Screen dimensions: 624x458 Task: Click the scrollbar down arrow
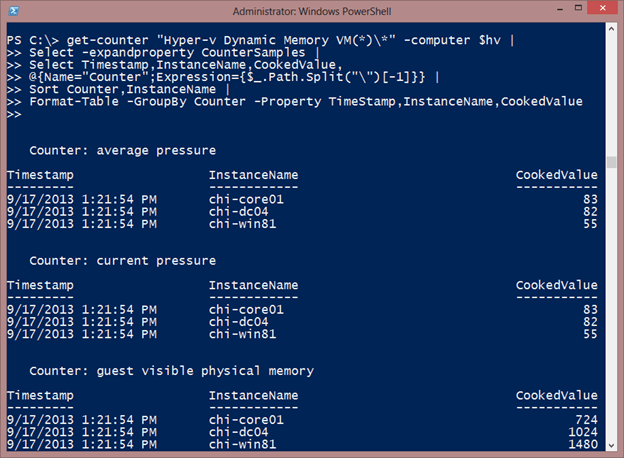tap(611, 445)
